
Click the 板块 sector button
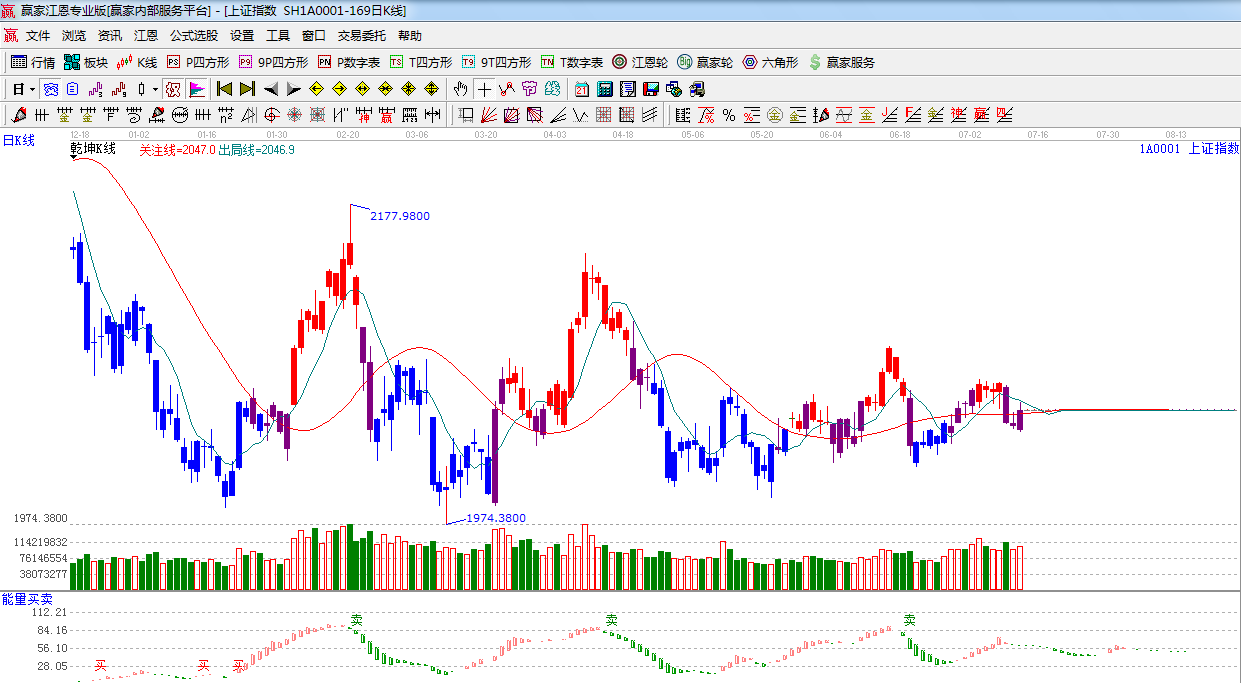[x=86, y=62]
